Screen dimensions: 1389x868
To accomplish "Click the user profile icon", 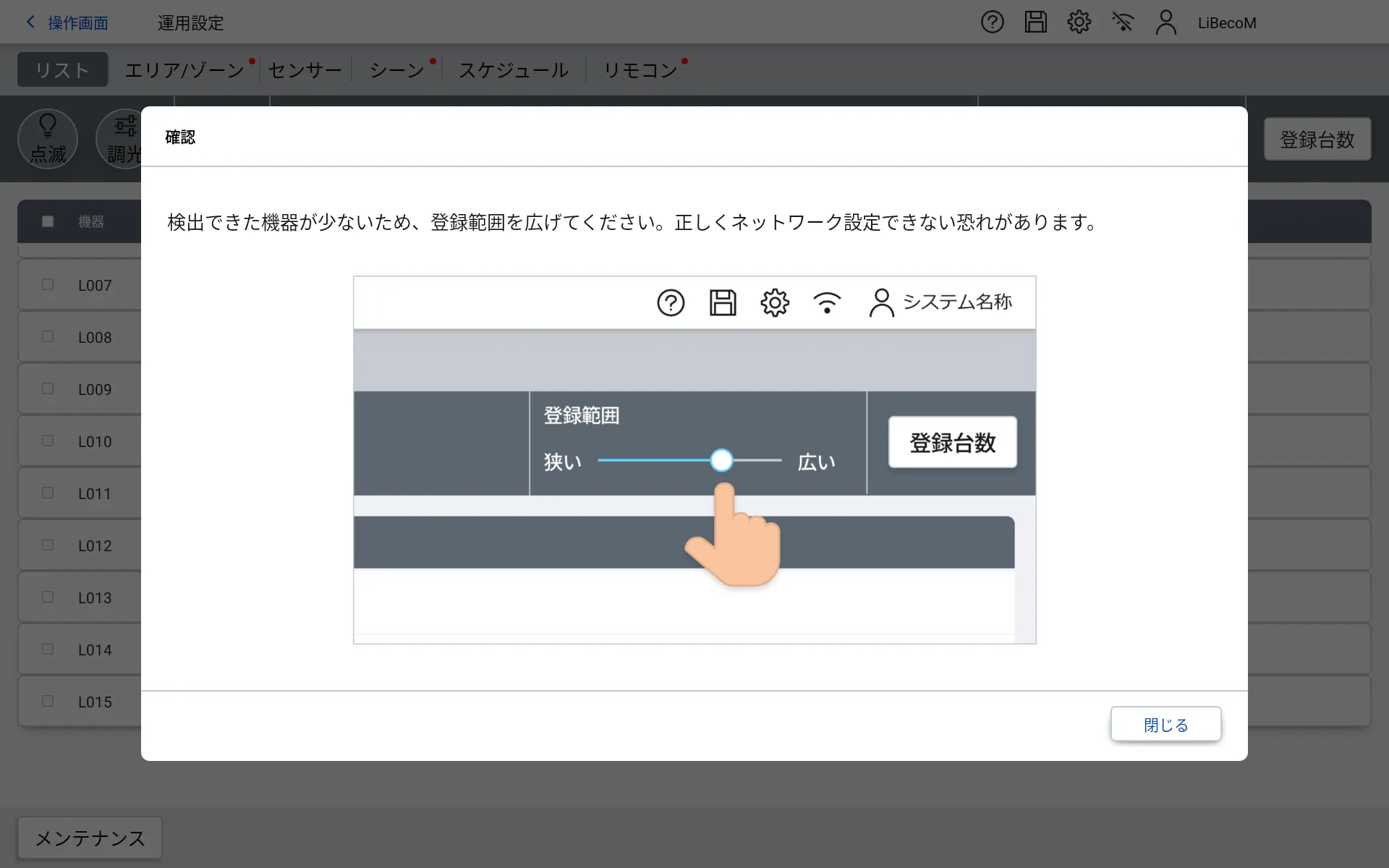I will (1165, 22).
